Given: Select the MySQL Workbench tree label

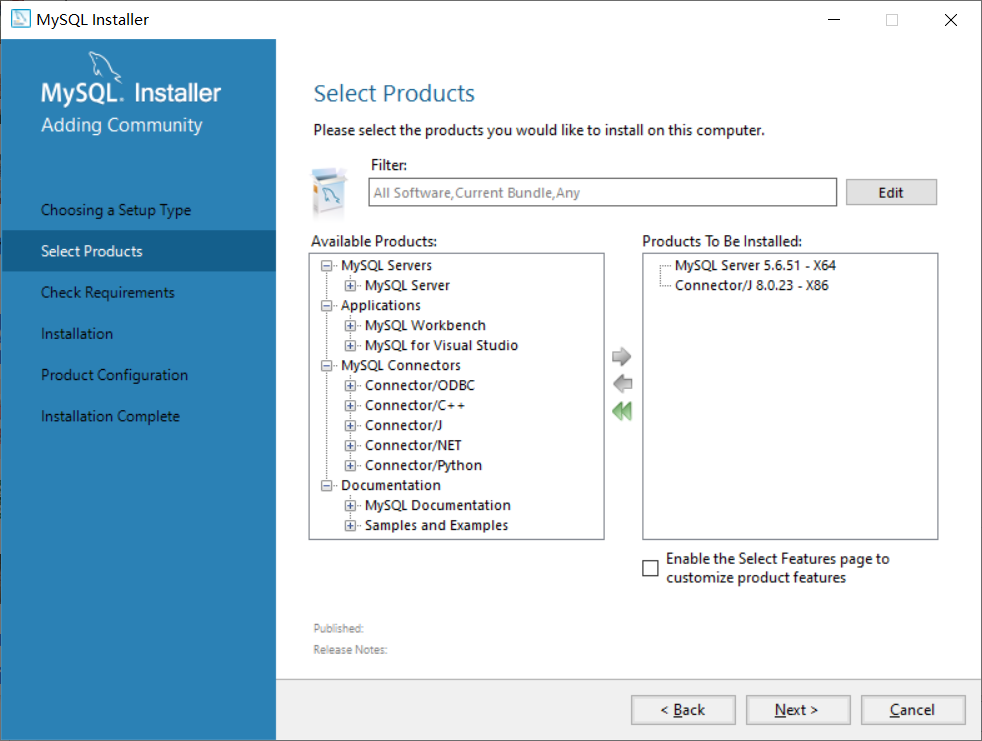Looking at the screenshot, I should tap(425, 326).
